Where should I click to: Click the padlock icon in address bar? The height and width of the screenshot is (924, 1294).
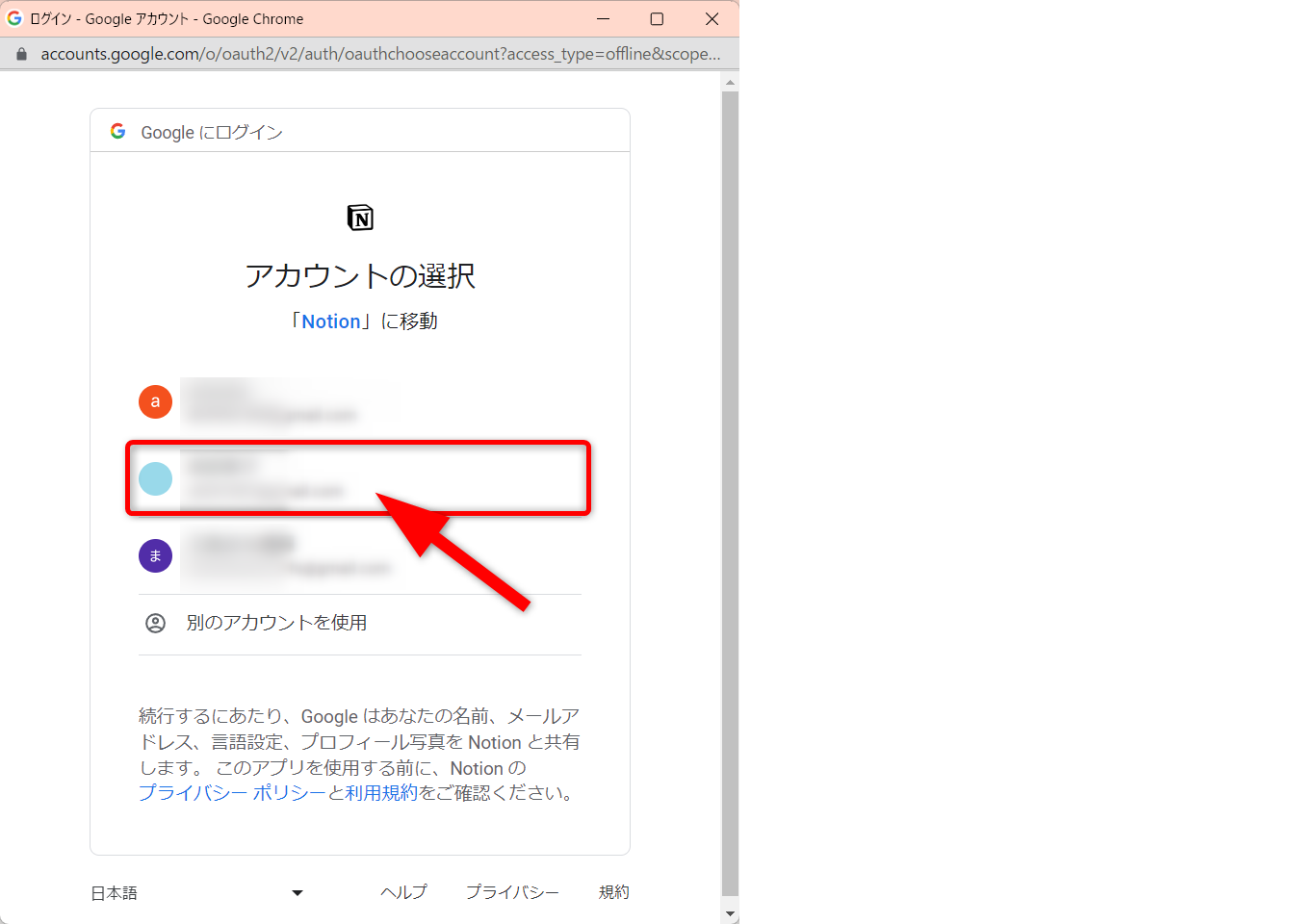click(x=21, y=54)
